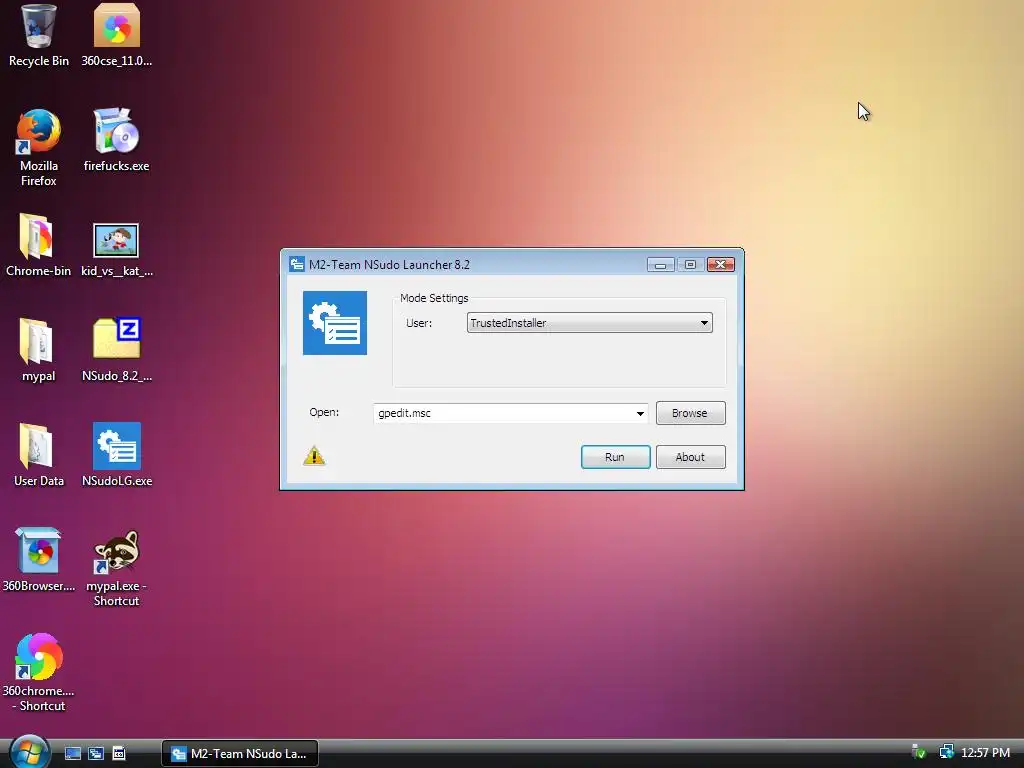The image size is (1024, 768).
Task: Open the About dialog
Action: (x=690, y=457)
